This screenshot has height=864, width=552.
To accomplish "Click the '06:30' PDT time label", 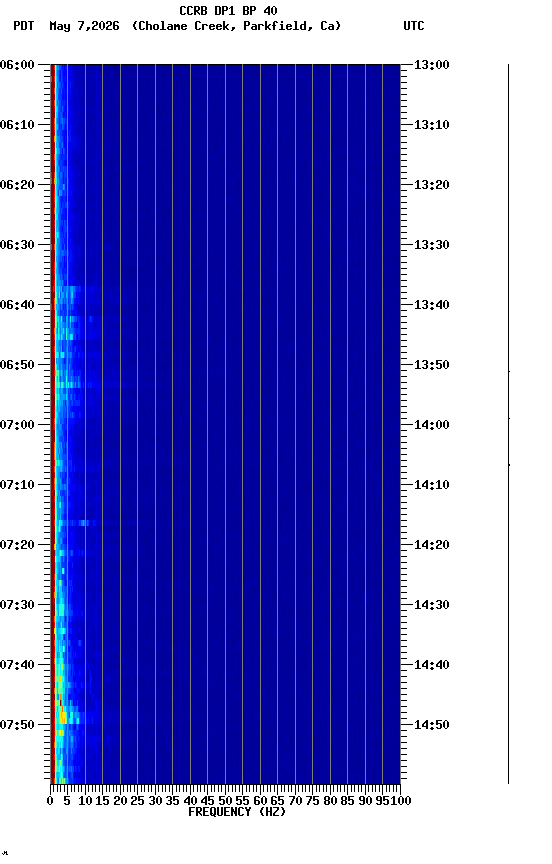I will [17, 245].
